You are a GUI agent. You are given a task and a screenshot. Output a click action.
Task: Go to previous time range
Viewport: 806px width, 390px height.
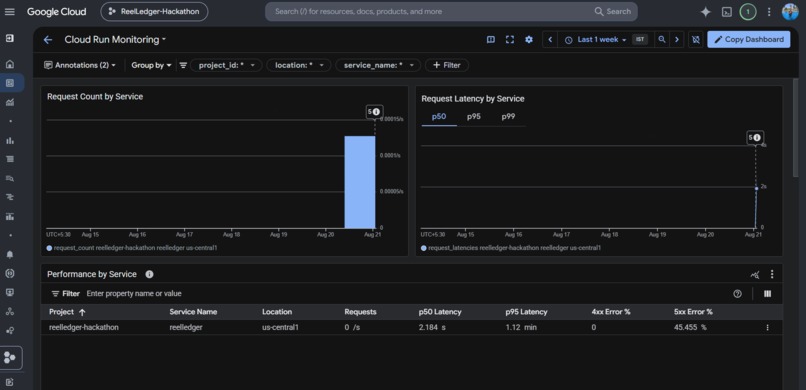tap(550, 40)
